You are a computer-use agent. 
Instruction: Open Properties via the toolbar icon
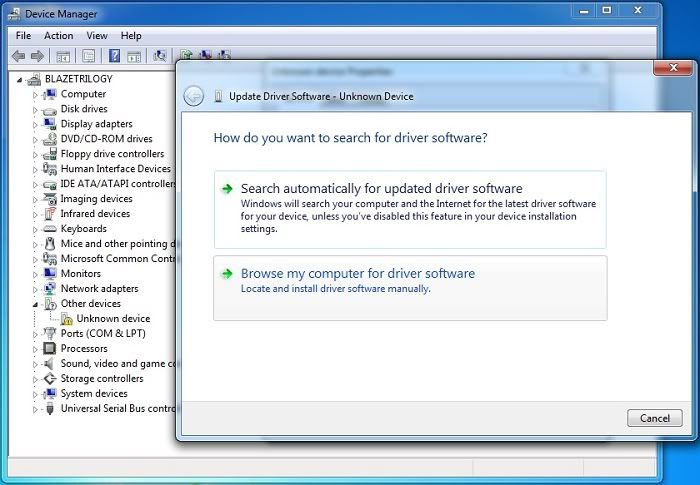tap(88, 56)
